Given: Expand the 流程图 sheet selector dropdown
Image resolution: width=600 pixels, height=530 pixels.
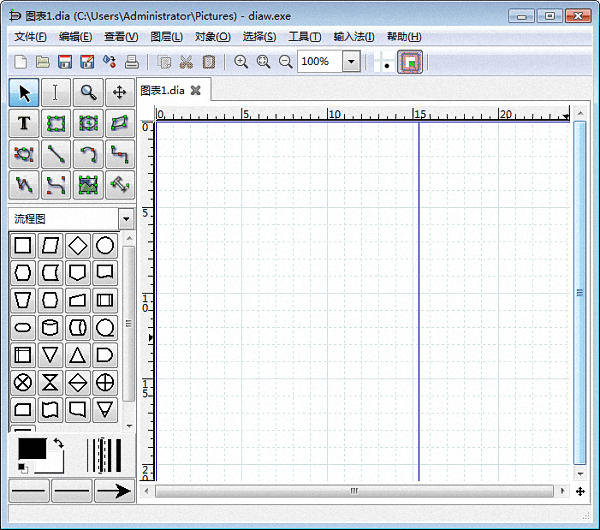Looking at the screenshot, I should tap(126, 218).
